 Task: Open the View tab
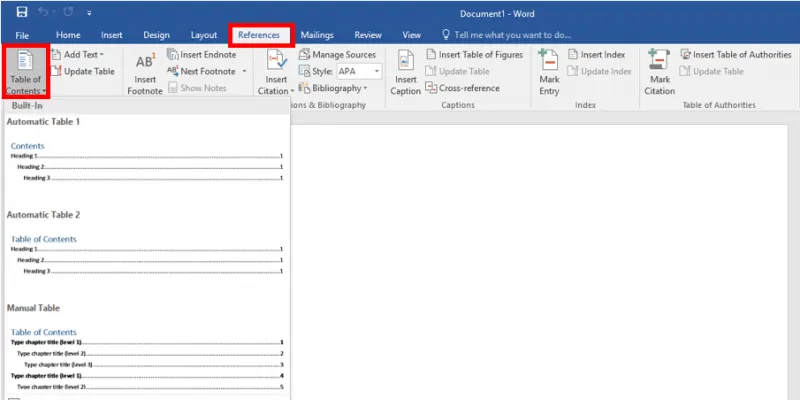click(411, 35)
